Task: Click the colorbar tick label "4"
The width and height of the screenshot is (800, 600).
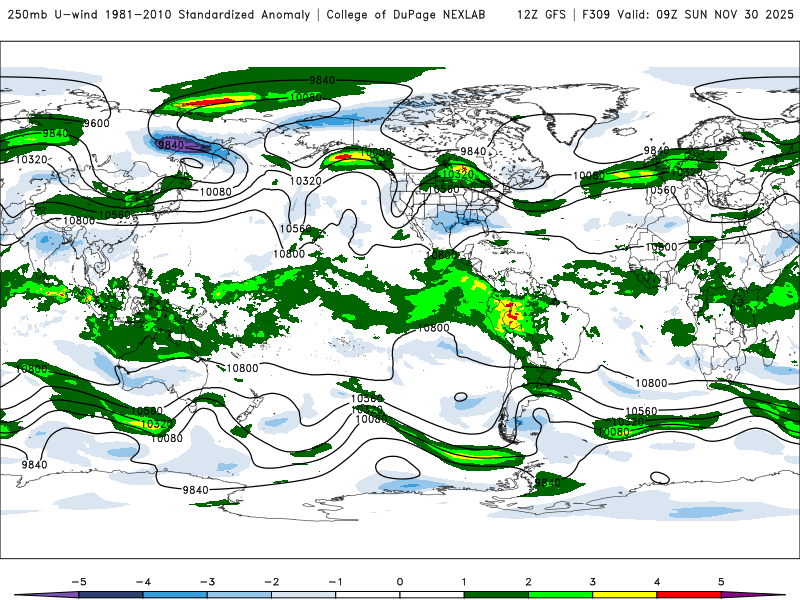Action: pos(657,582)
